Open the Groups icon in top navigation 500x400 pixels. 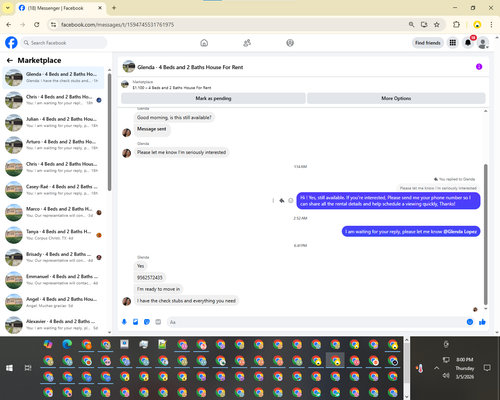click(x=290, y=43)
